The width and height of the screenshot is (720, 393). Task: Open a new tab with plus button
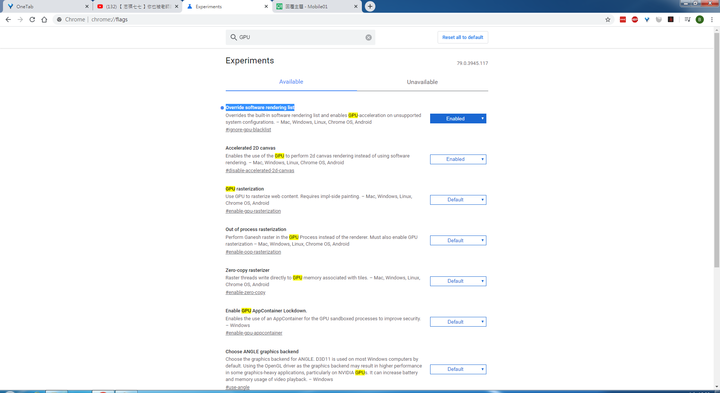tap(370, 6)
